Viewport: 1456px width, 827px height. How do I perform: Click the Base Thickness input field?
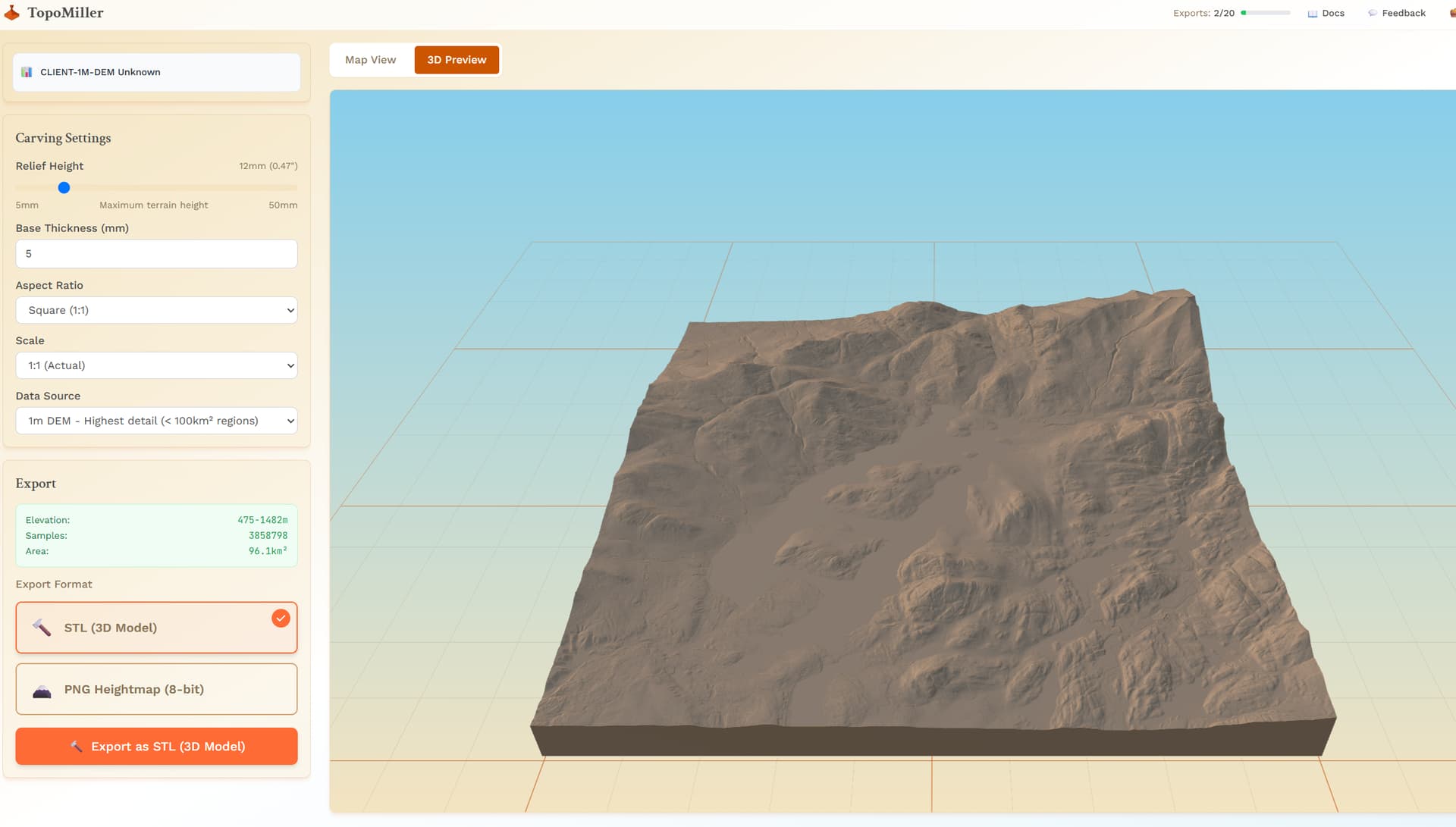[156, 254]
